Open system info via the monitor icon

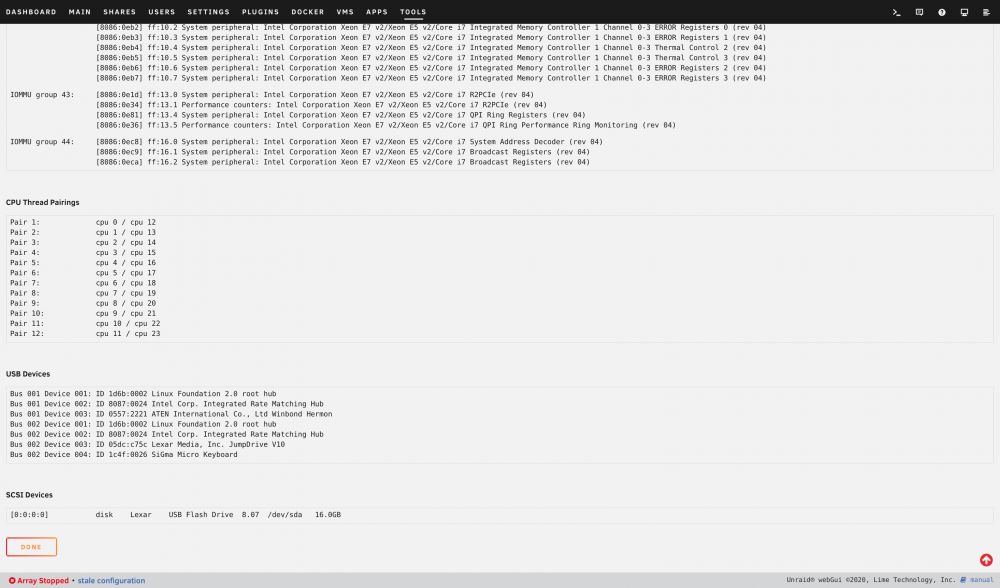(x=964, y=12)
